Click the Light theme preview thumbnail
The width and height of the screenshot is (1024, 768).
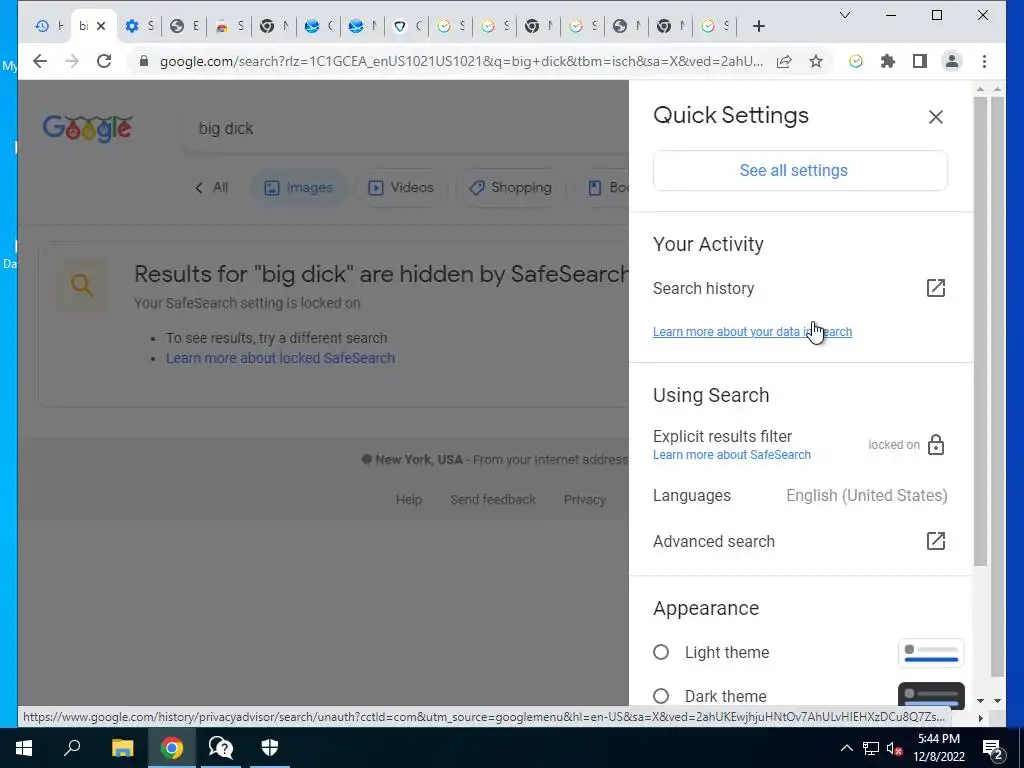[x=931, y=653]
